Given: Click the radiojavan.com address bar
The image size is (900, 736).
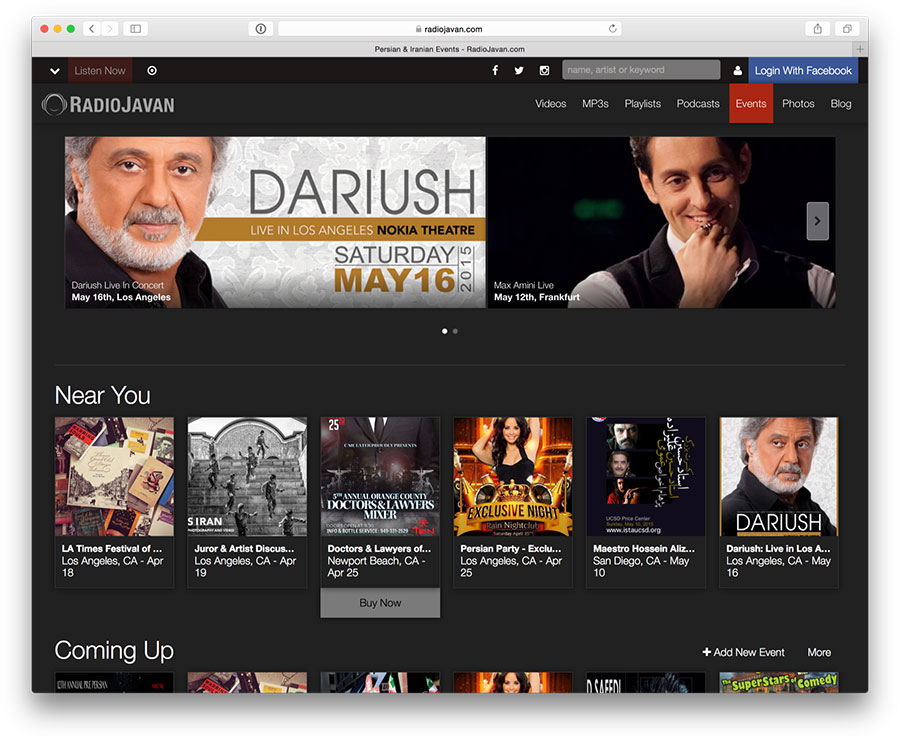Looking at the screenshot, I should point(449,29).
